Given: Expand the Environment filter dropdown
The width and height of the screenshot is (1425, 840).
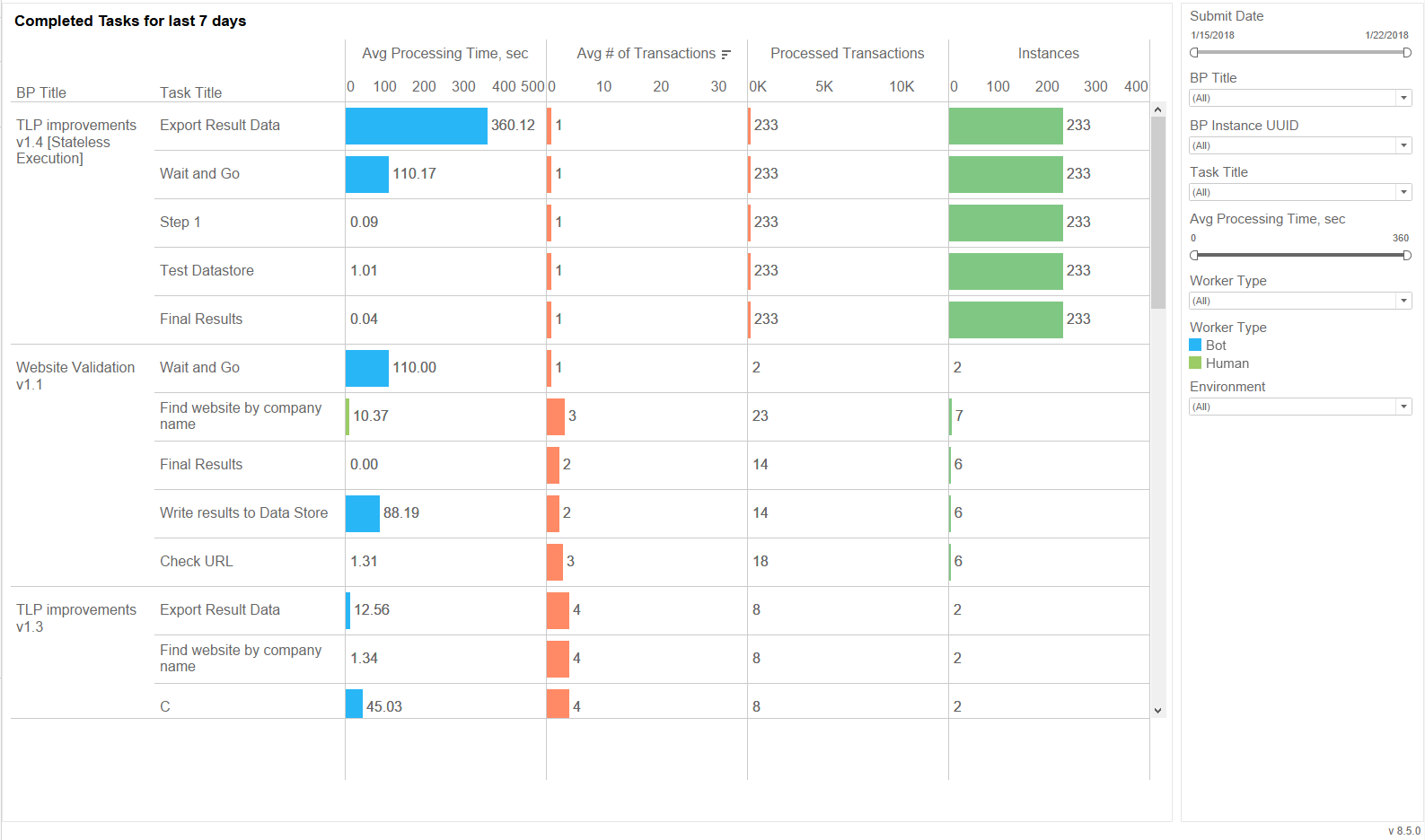Looking at the screenshot, I should [x=1300, y=407].
